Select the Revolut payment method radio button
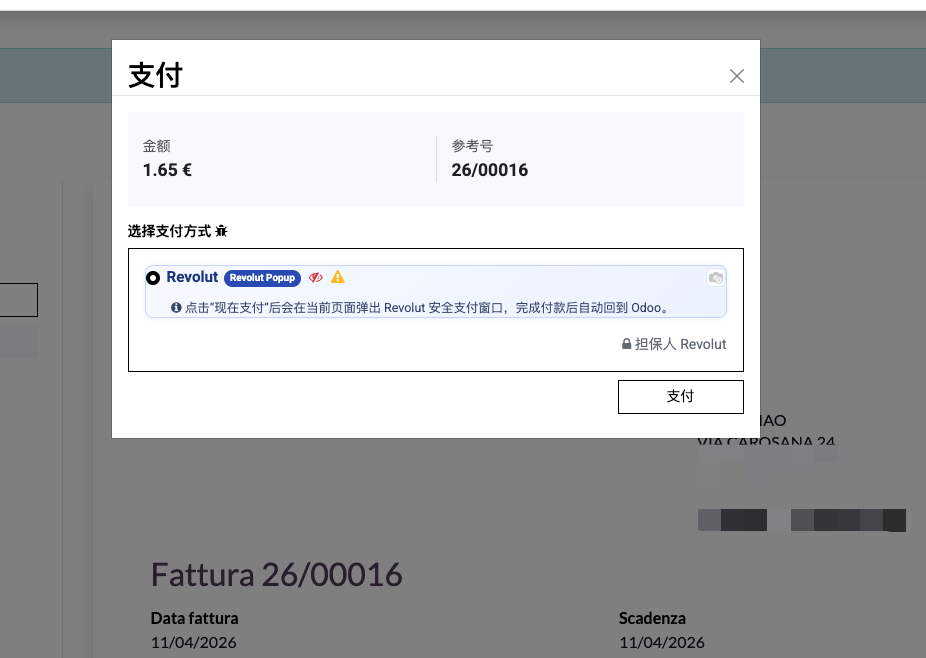 point(153,277)
